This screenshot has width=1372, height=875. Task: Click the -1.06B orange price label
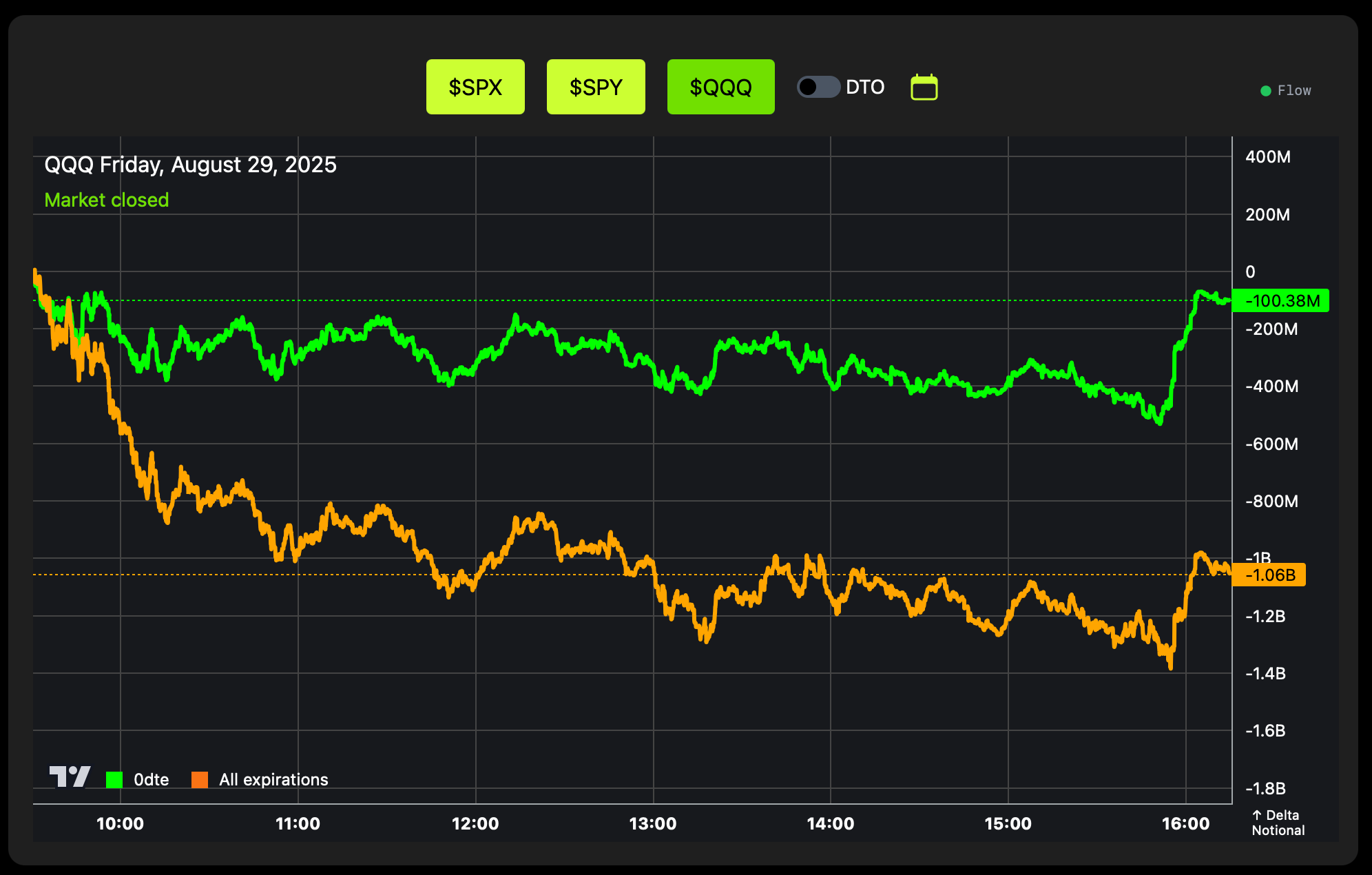[1269, 575]
